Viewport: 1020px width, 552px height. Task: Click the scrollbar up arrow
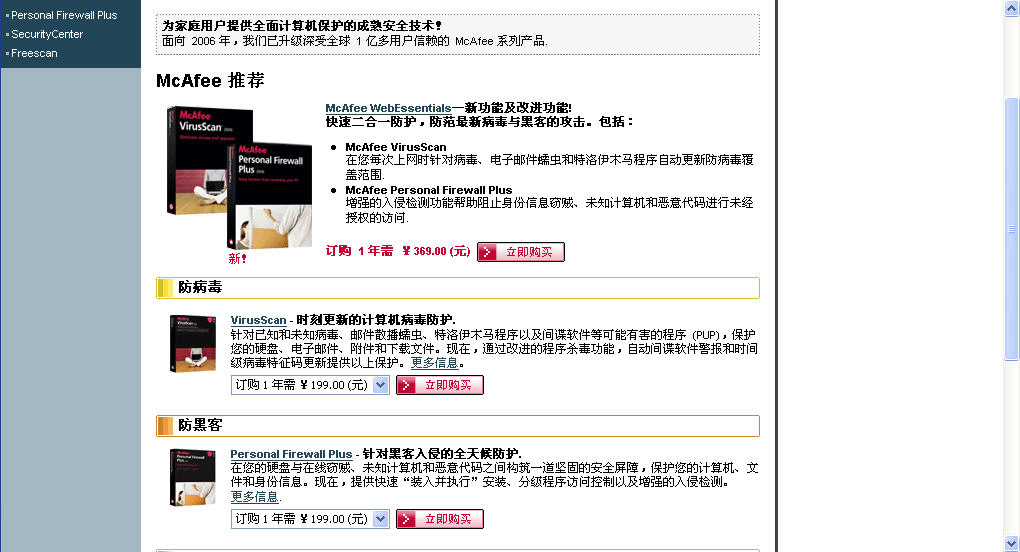pyautogui.click(x=1012, y=8)
